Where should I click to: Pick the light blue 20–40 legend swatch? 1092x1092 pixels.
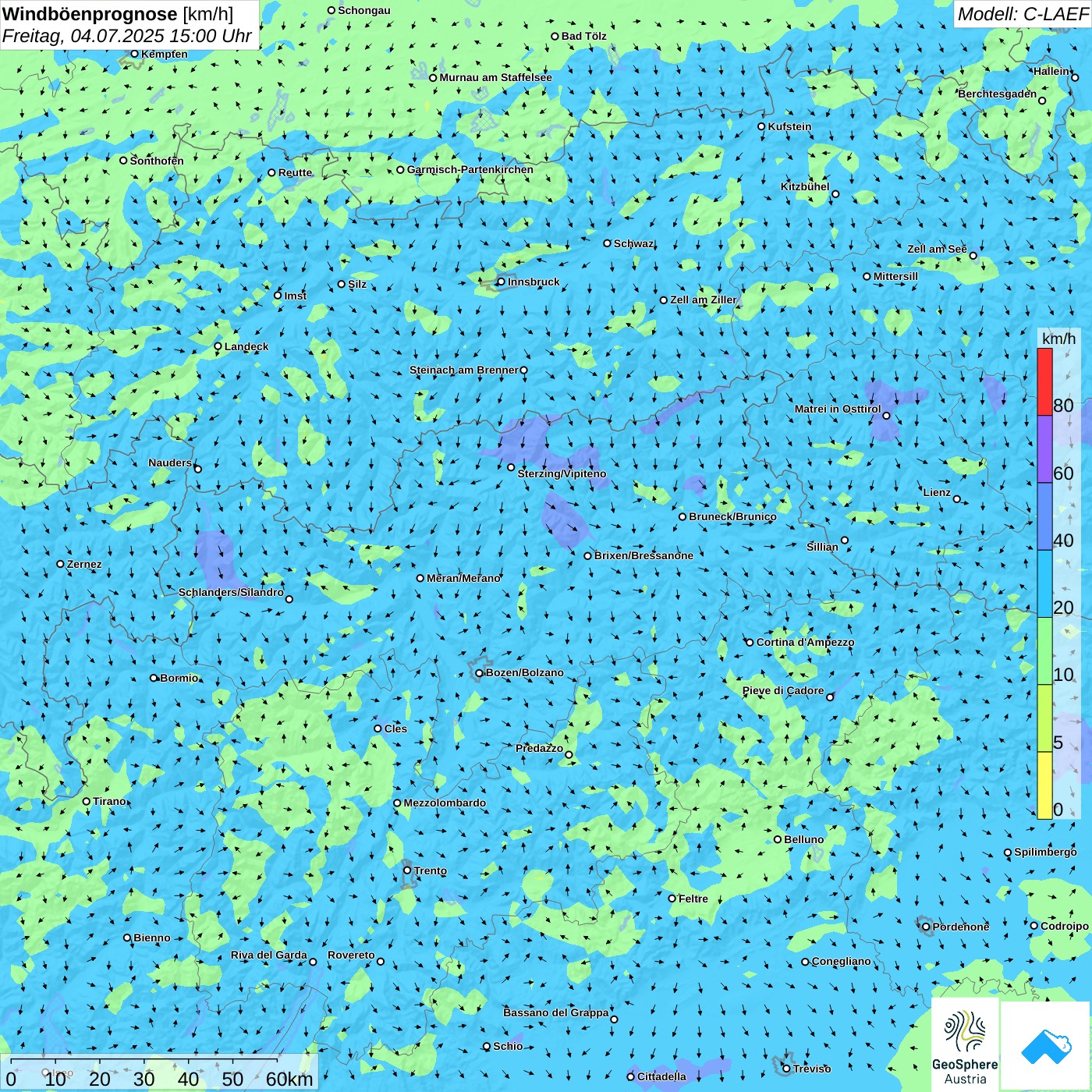pos(1044,584)
